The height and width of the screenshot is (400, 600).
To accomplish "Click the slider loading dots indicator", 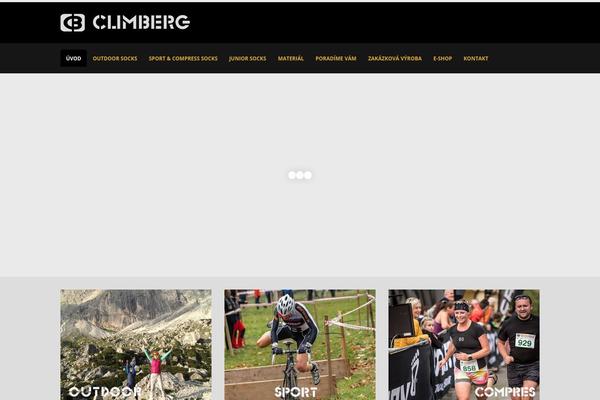I will coord(300,175).
